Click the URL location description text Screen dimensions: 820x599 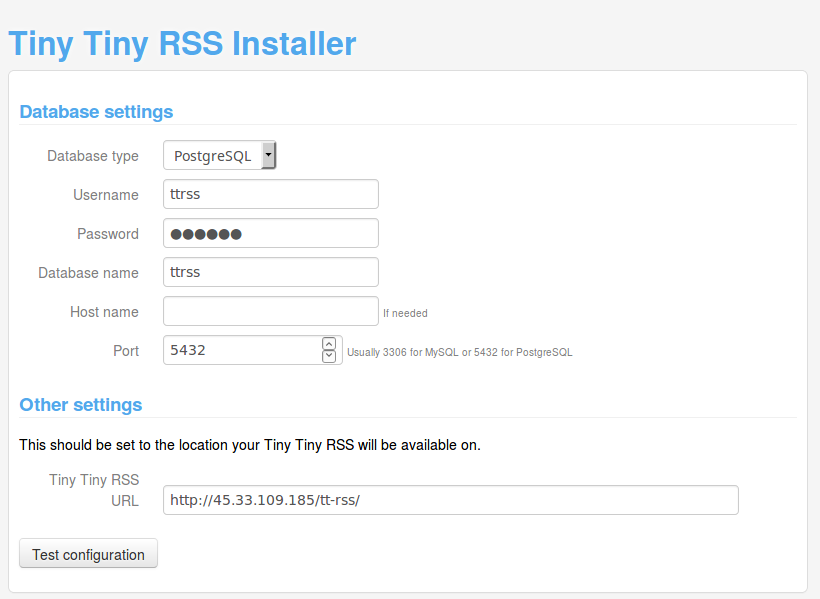point(250,445)
